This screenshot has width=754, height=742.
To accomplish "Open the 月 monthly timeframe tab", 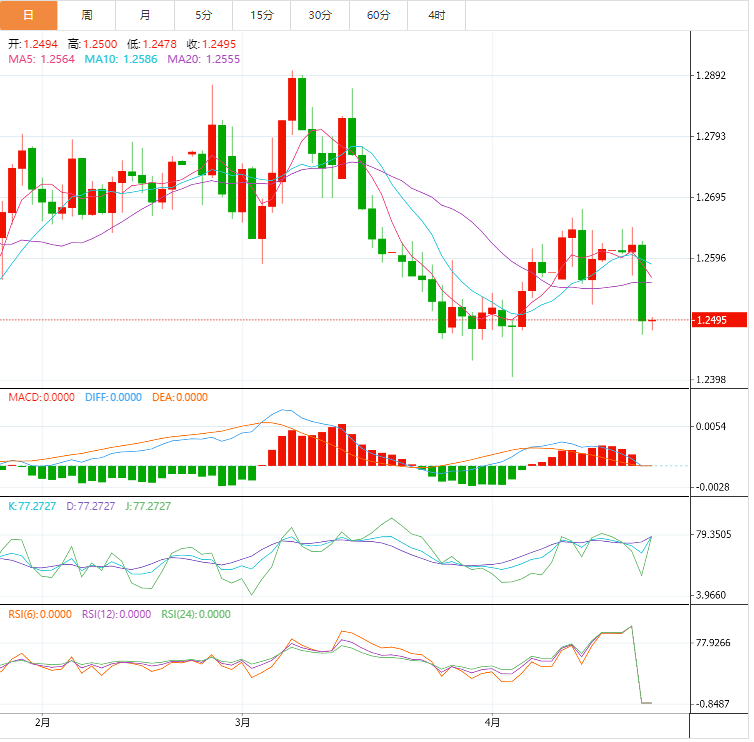I will [x=145, y=15].
